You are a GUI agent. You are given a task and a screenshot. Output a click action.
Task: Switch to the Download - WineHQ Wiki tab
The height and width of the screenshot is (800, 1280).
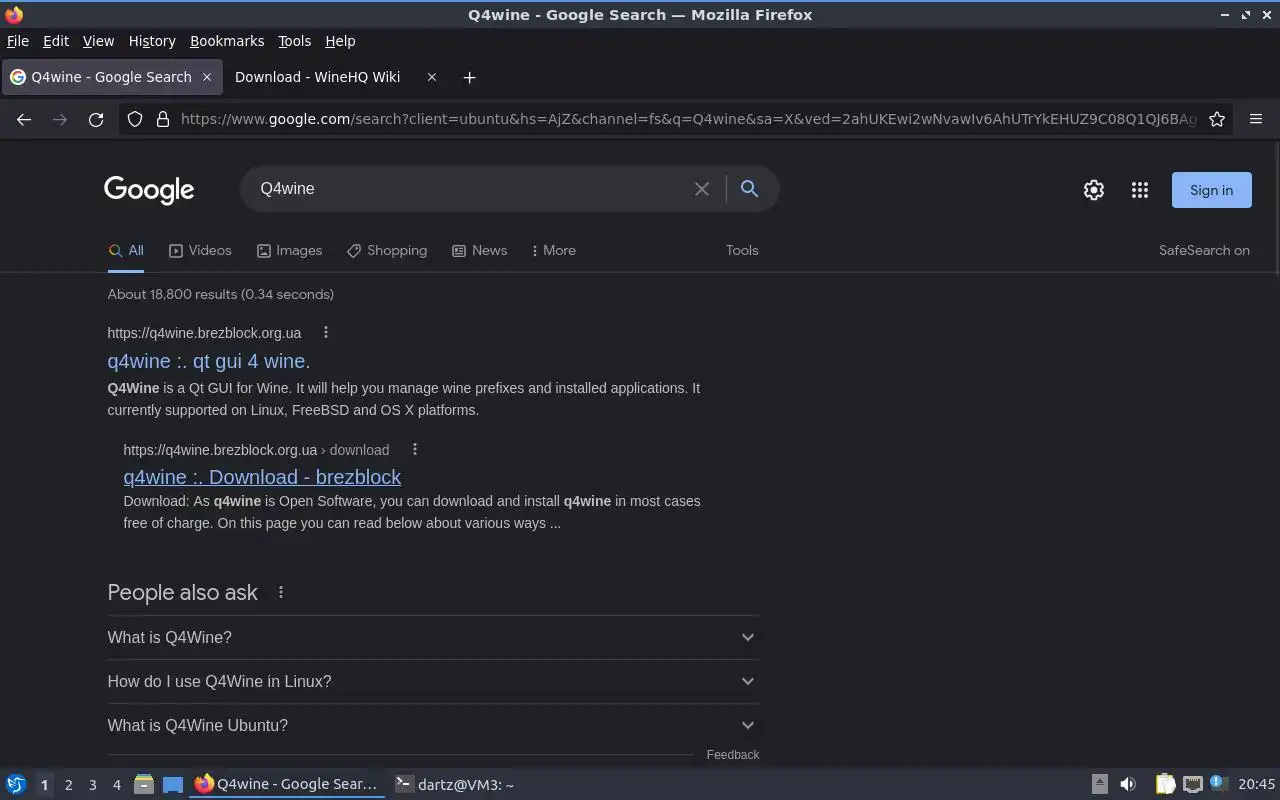318,77
